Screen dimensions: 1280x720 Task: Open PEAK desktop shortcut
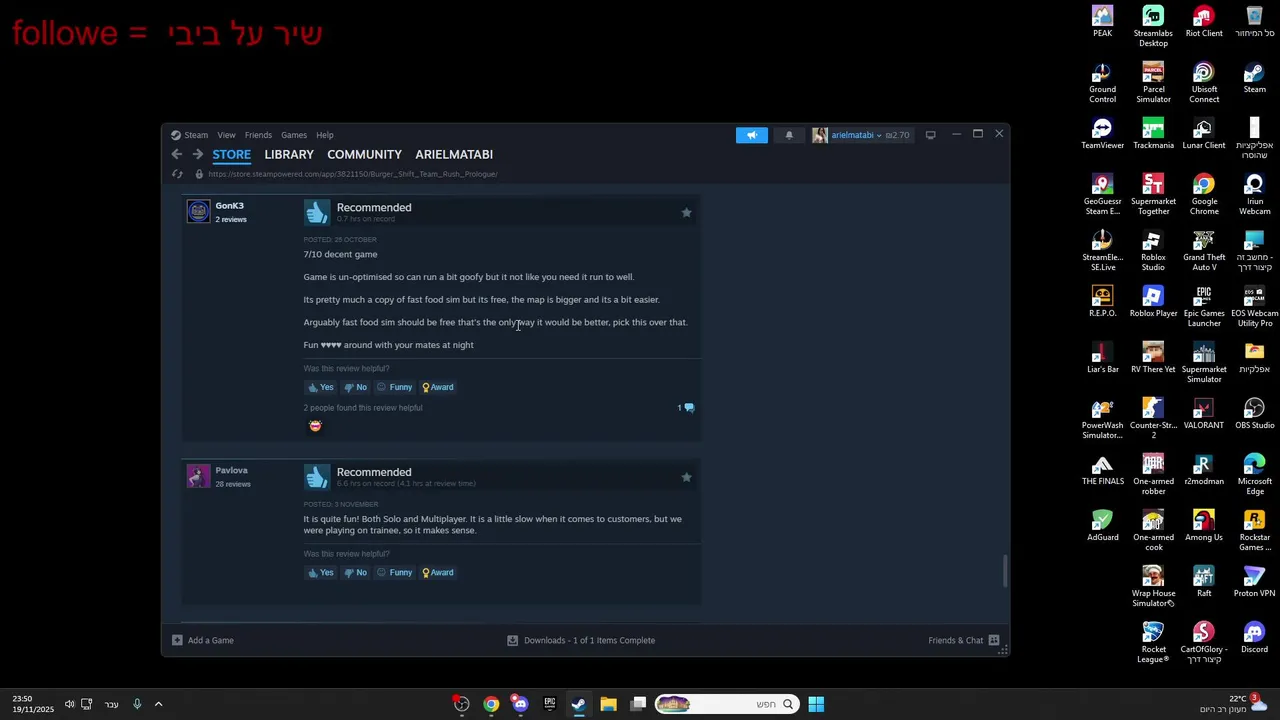point(1102,22)
